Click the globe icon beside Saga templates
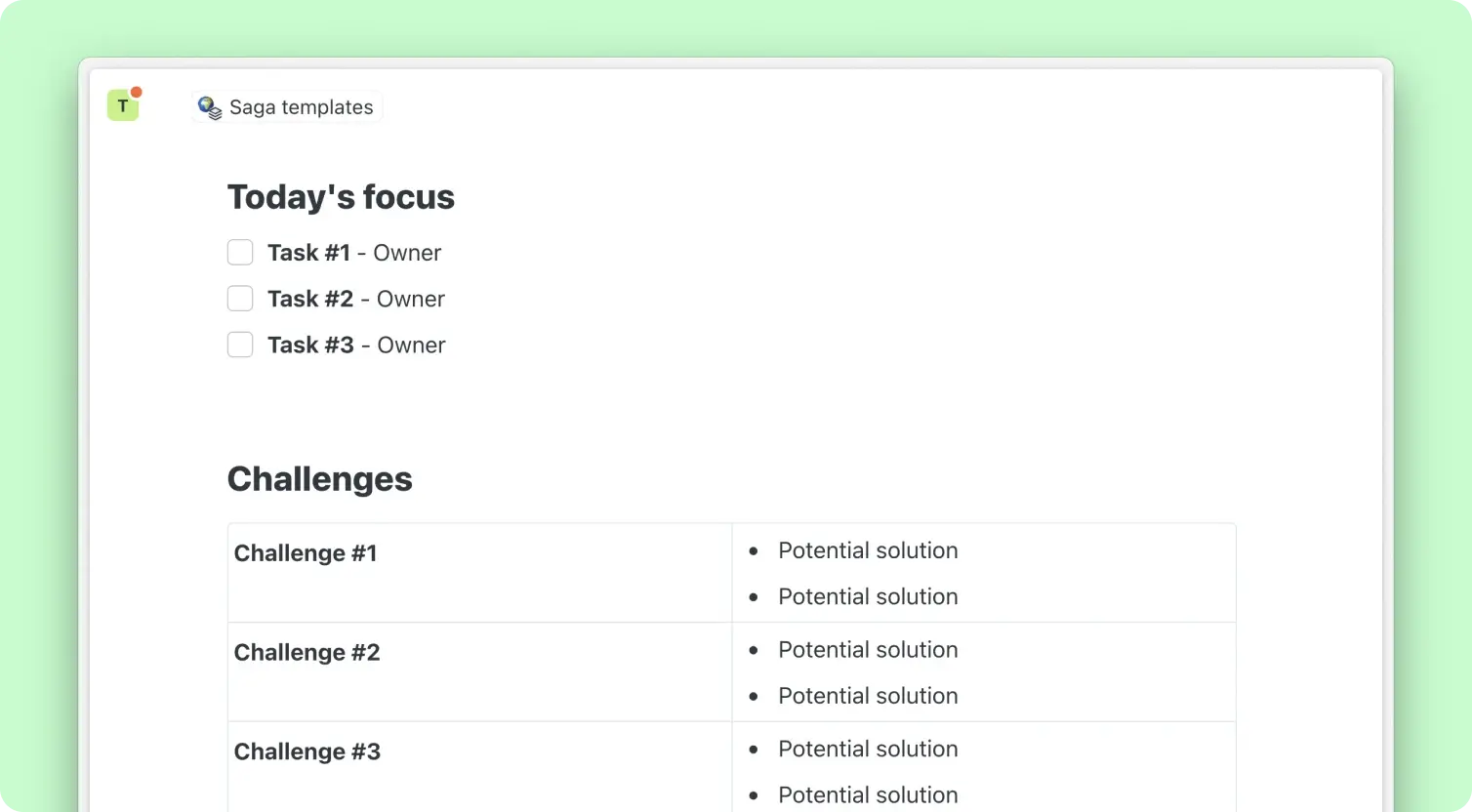Screen dimensions: 1472x812 tap(210, 107)
